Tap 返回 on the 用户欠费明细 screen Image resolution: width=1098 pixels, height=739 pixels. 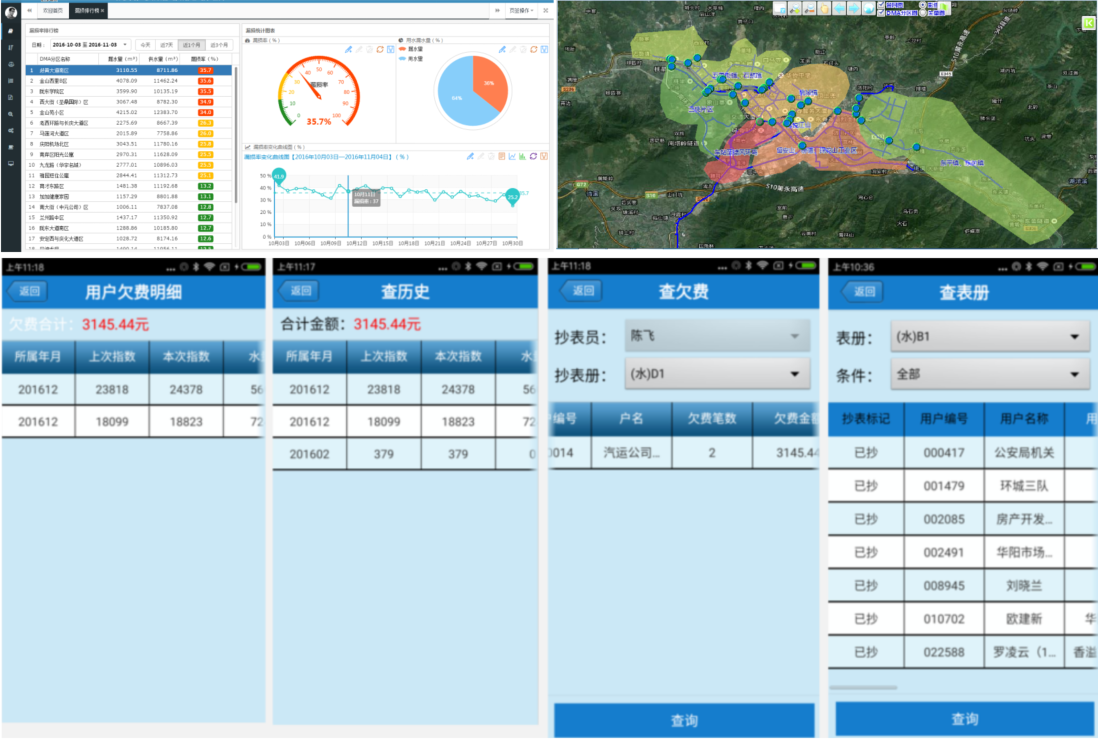[x=29, y=291]
